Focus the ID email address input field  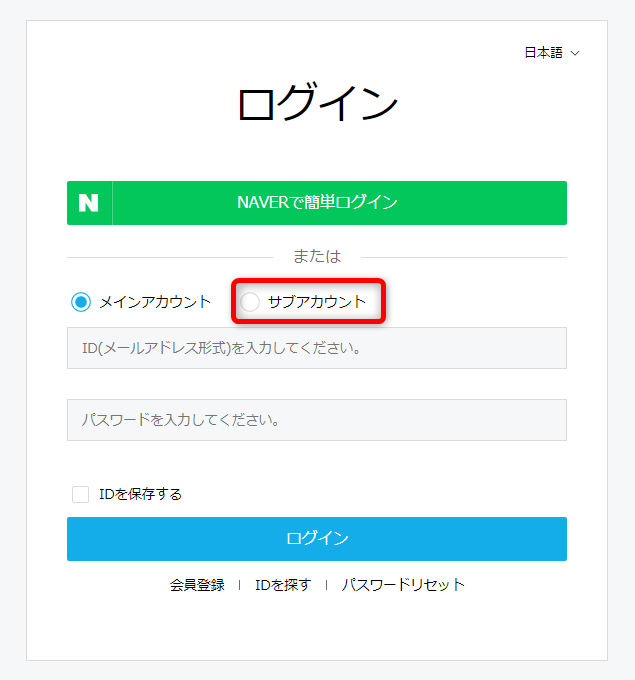[317, 348]
